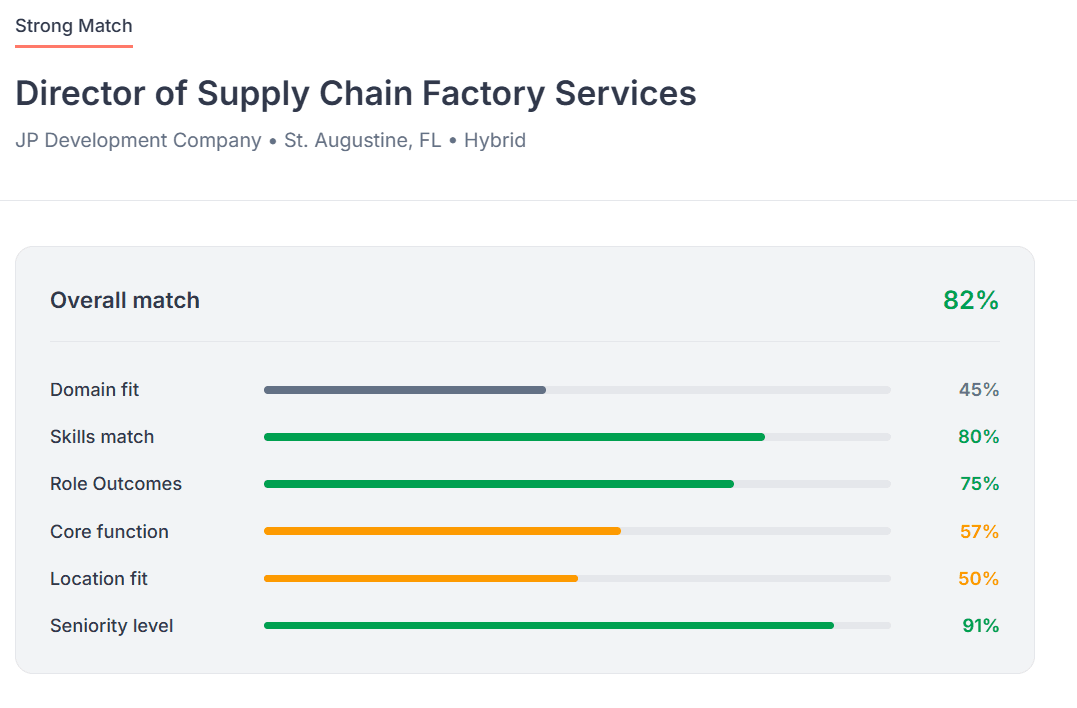The height and width of the screenshot is (708, 1077).
Task: Select the Skills match label
Action: click(102, 437)
